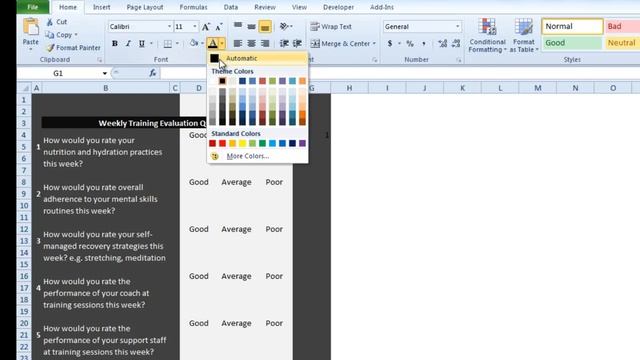Apply the Bad cell style

coord(622,26)
